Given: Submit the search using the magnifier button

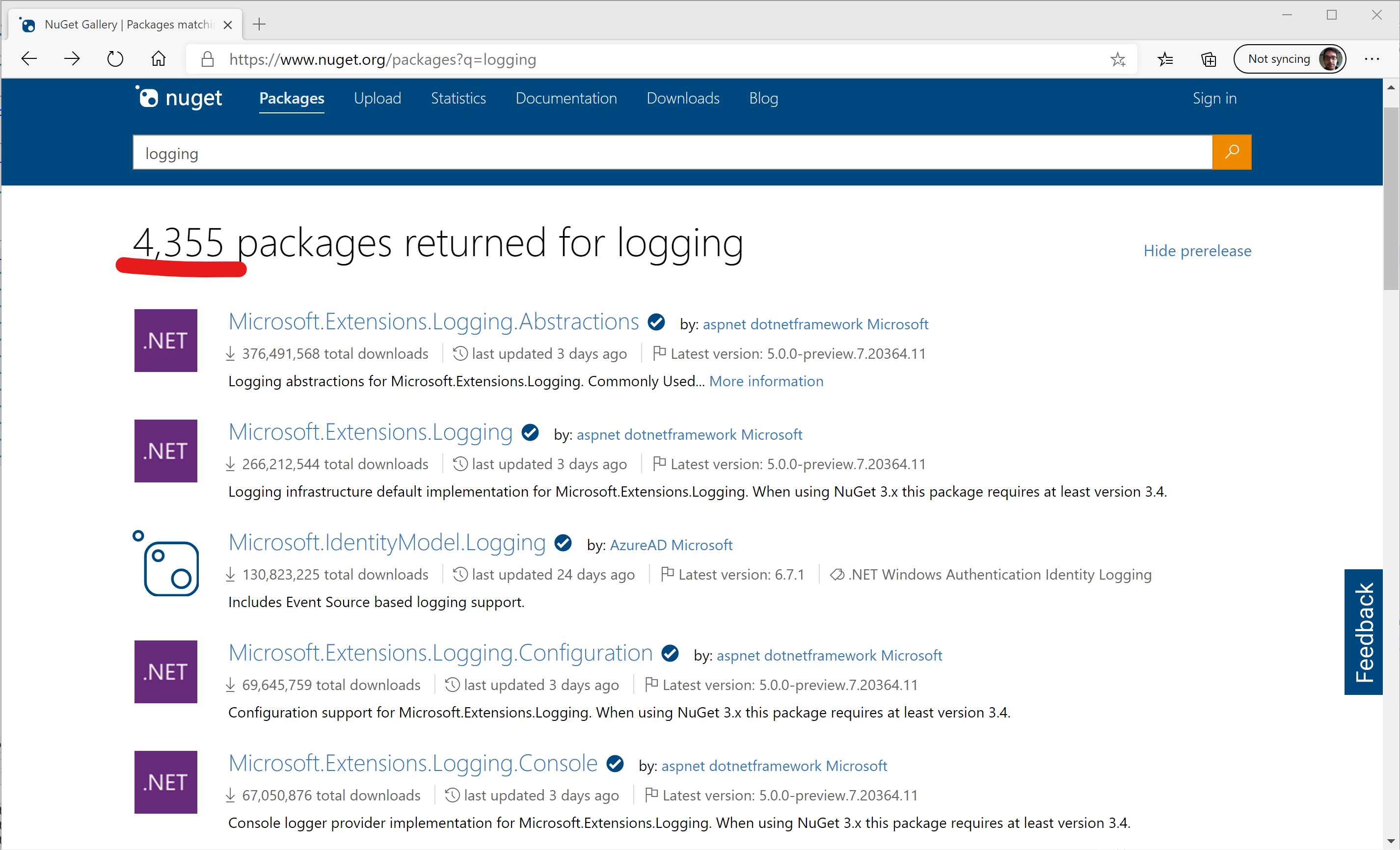Looking at the screenshot, I should pos(1231,152).
